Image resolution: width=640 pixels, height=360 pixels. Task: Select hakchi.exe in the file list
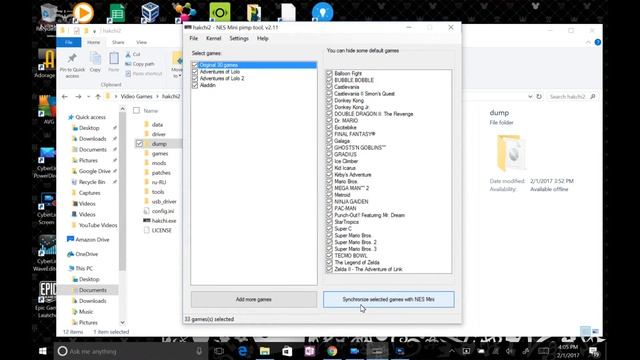(164, 221)
